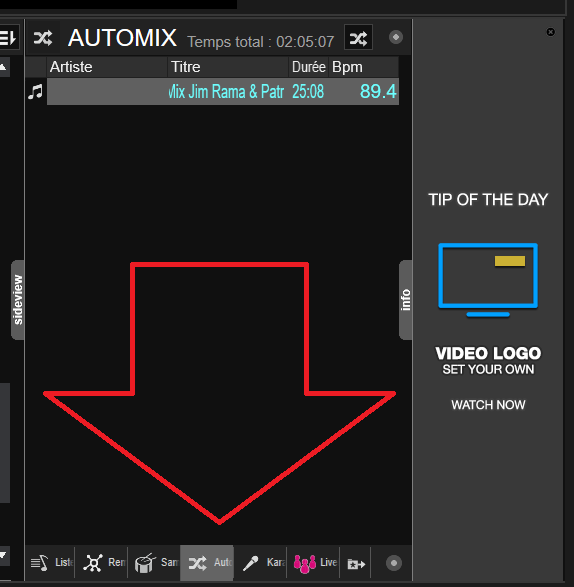Click the WATCH NOW link

click(488, 405)
